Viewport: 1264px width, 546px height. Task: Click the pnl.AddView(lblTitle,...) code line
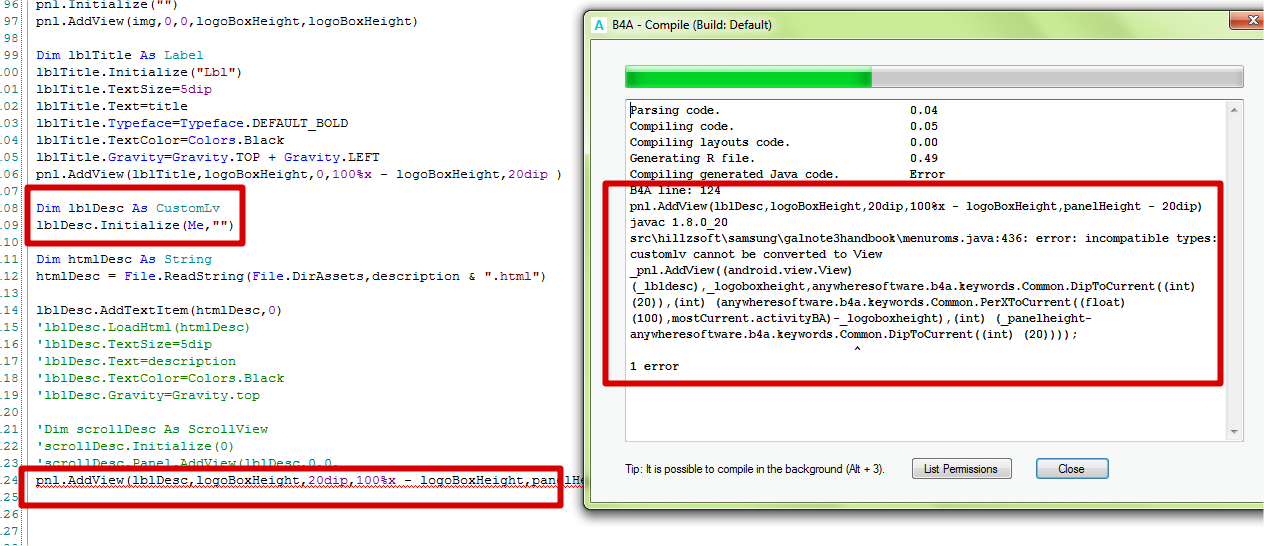[299, 174]
